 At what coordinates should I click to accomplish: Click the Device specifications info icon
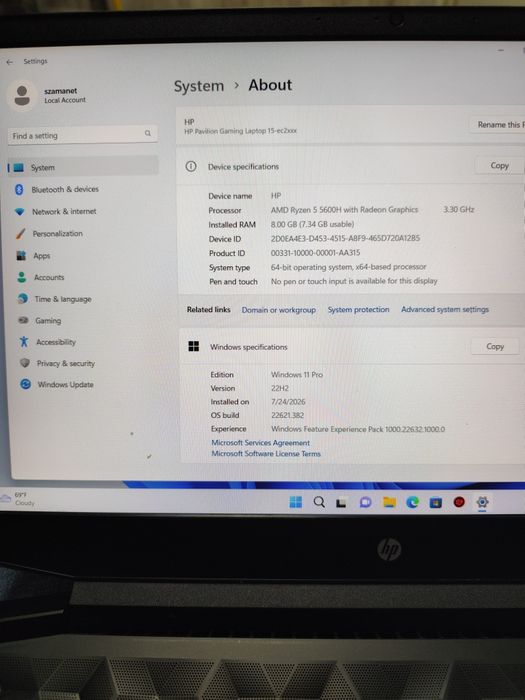191,167
